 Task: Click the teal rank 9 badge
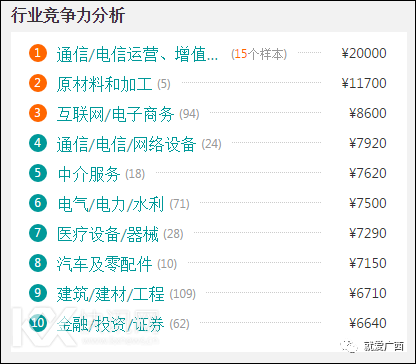pyautogui.click(x=38, y=293)
